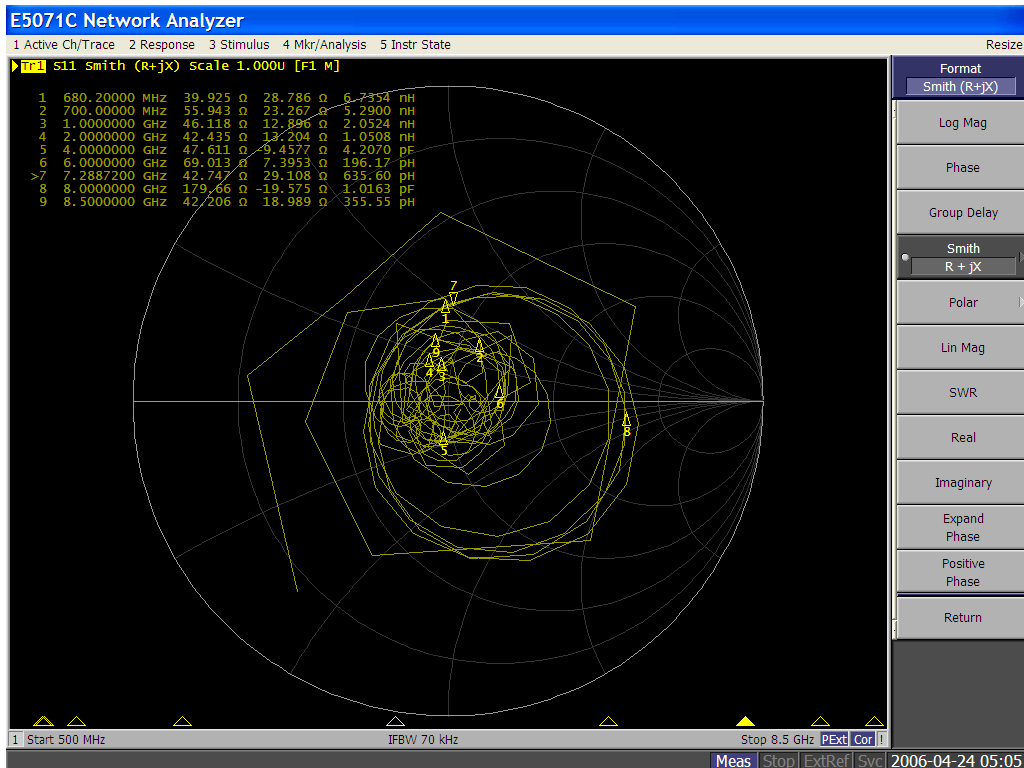Open the 2 Response menu
1024x768 pixels.
point(162,44)
